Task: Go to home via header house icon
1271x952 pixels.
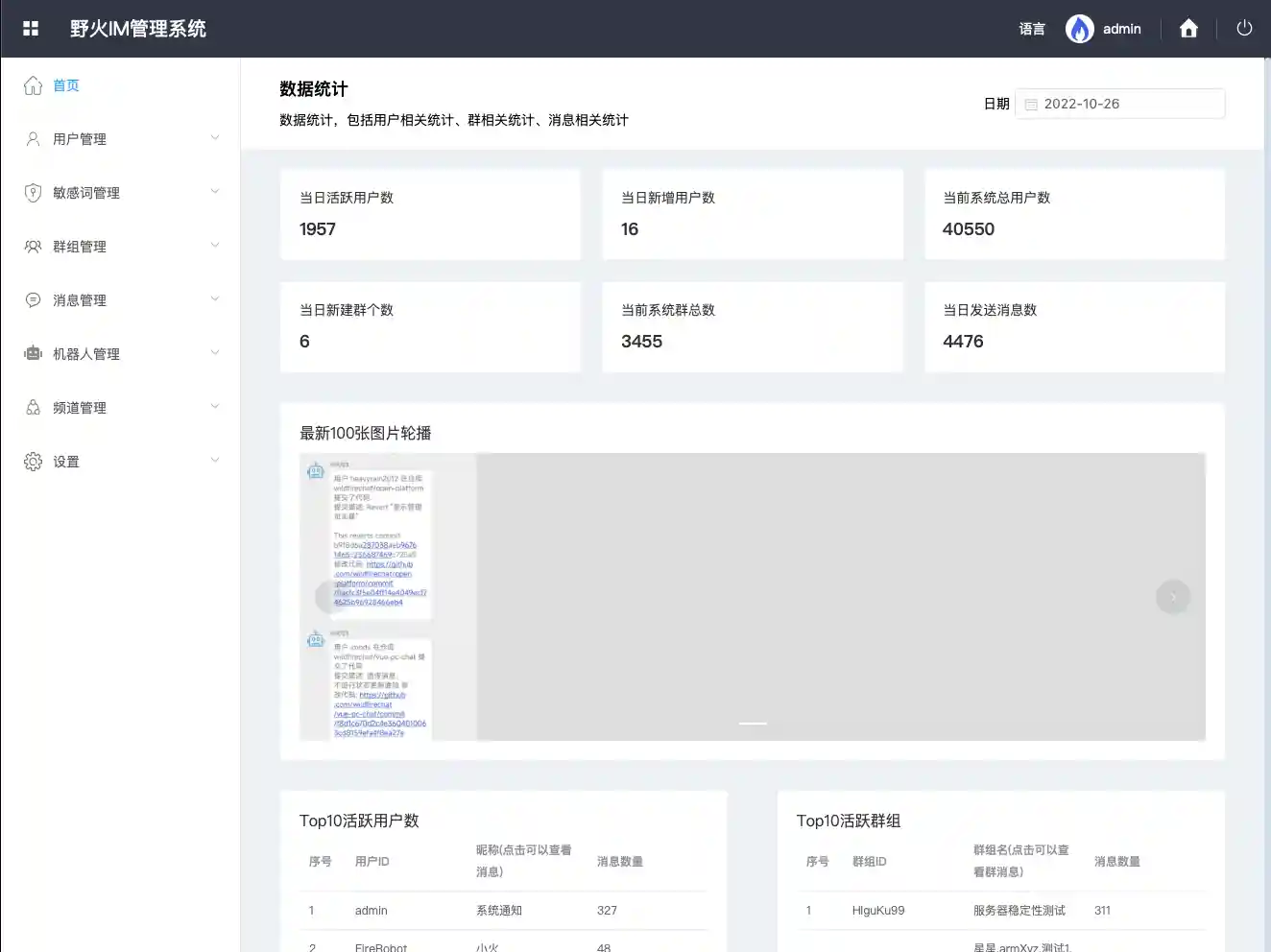Action: click(1188, 29)
